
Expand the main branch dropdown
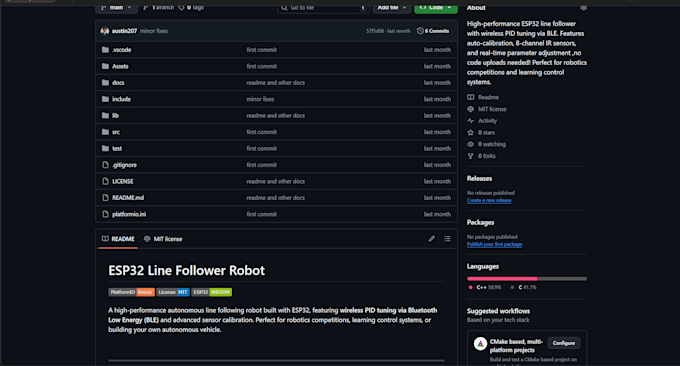click(116, 7)
